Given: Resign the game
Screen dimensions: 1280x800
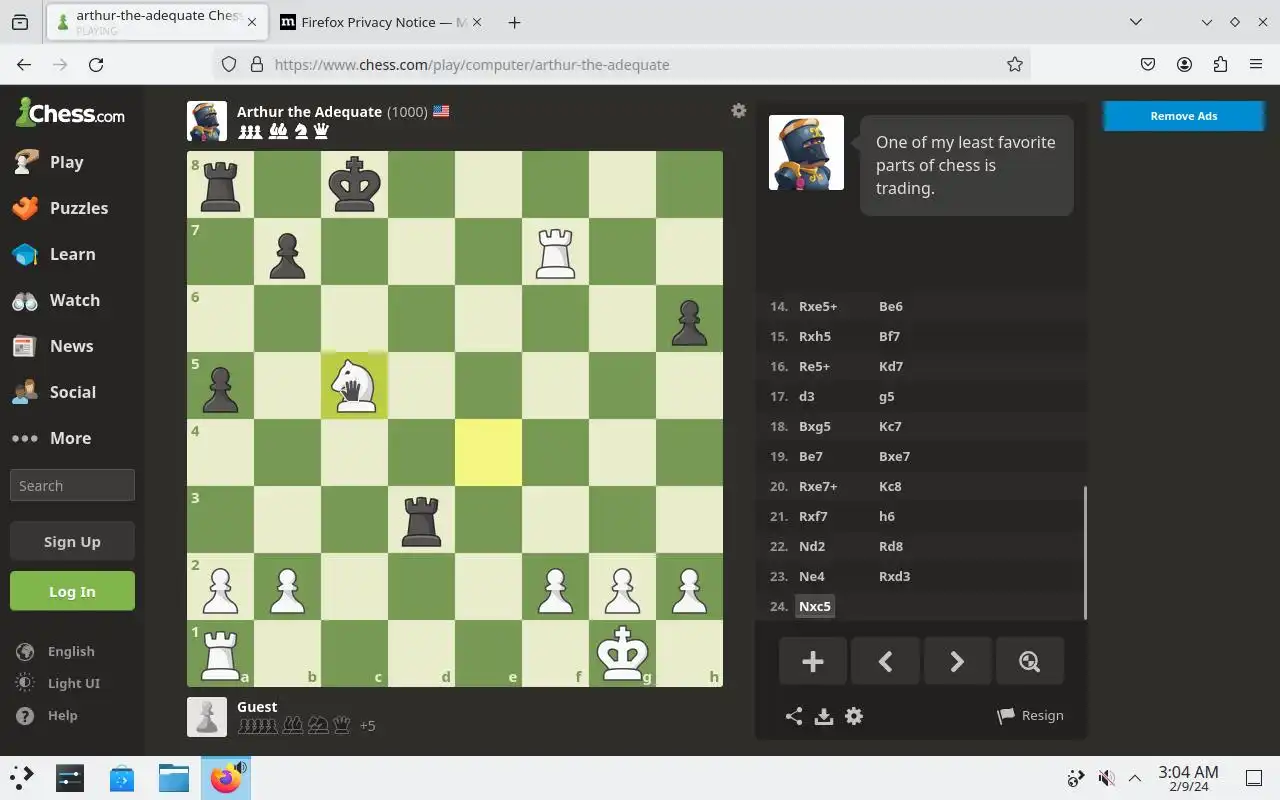Looking at the screenshot, I should (1030, 716).
